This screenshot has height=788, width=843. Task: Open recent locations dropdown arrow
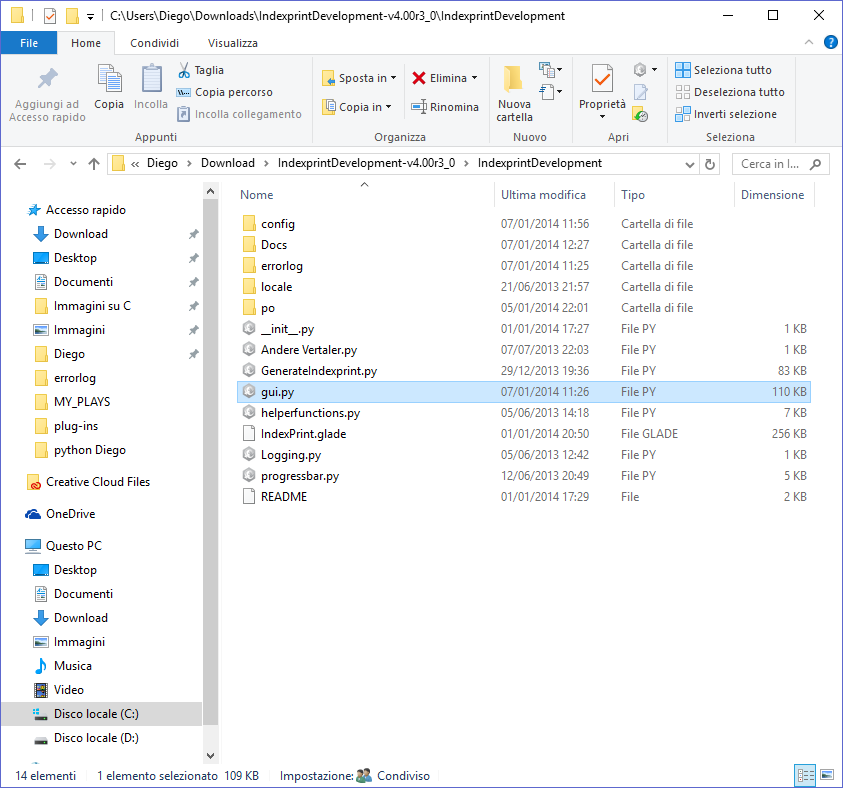[73, 164]
